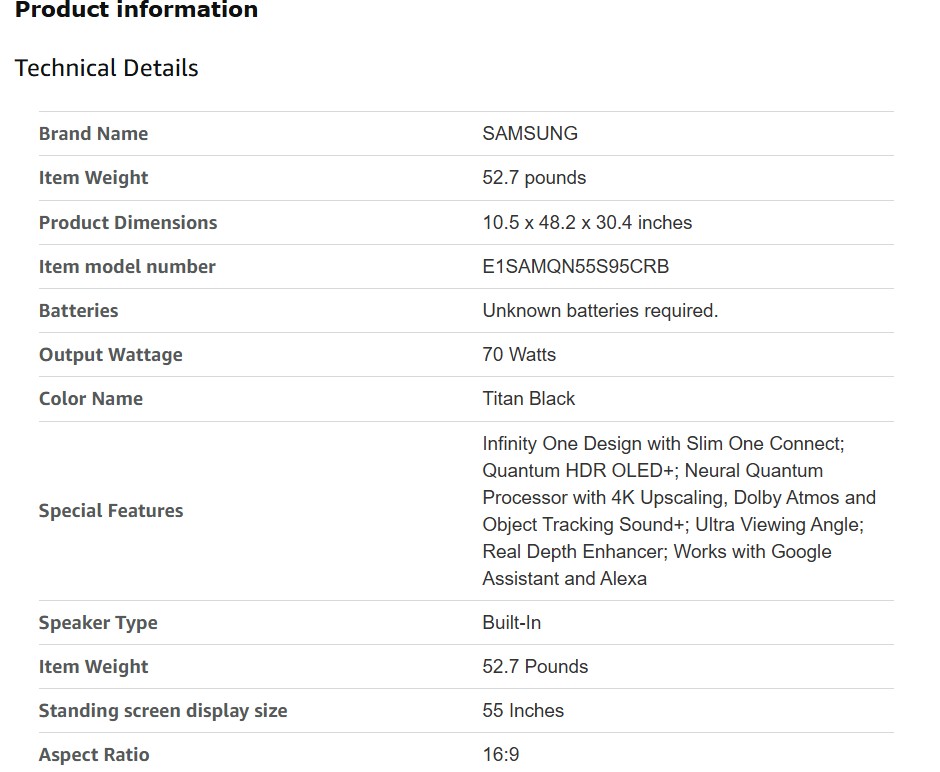
Task: Select the Color Name label
Action: (x=91, y=399)
